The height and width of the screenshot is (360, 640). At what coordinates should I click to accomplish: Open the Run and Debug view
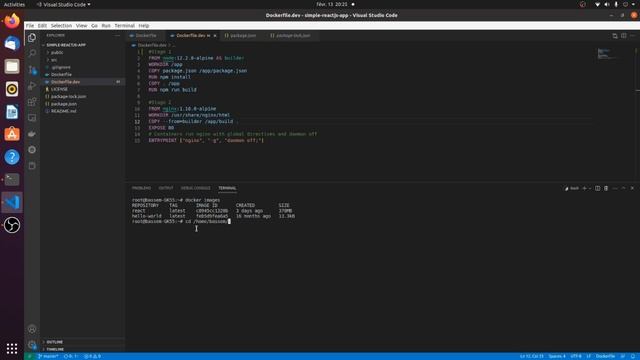pyautogui.click(x=32, y=86)
